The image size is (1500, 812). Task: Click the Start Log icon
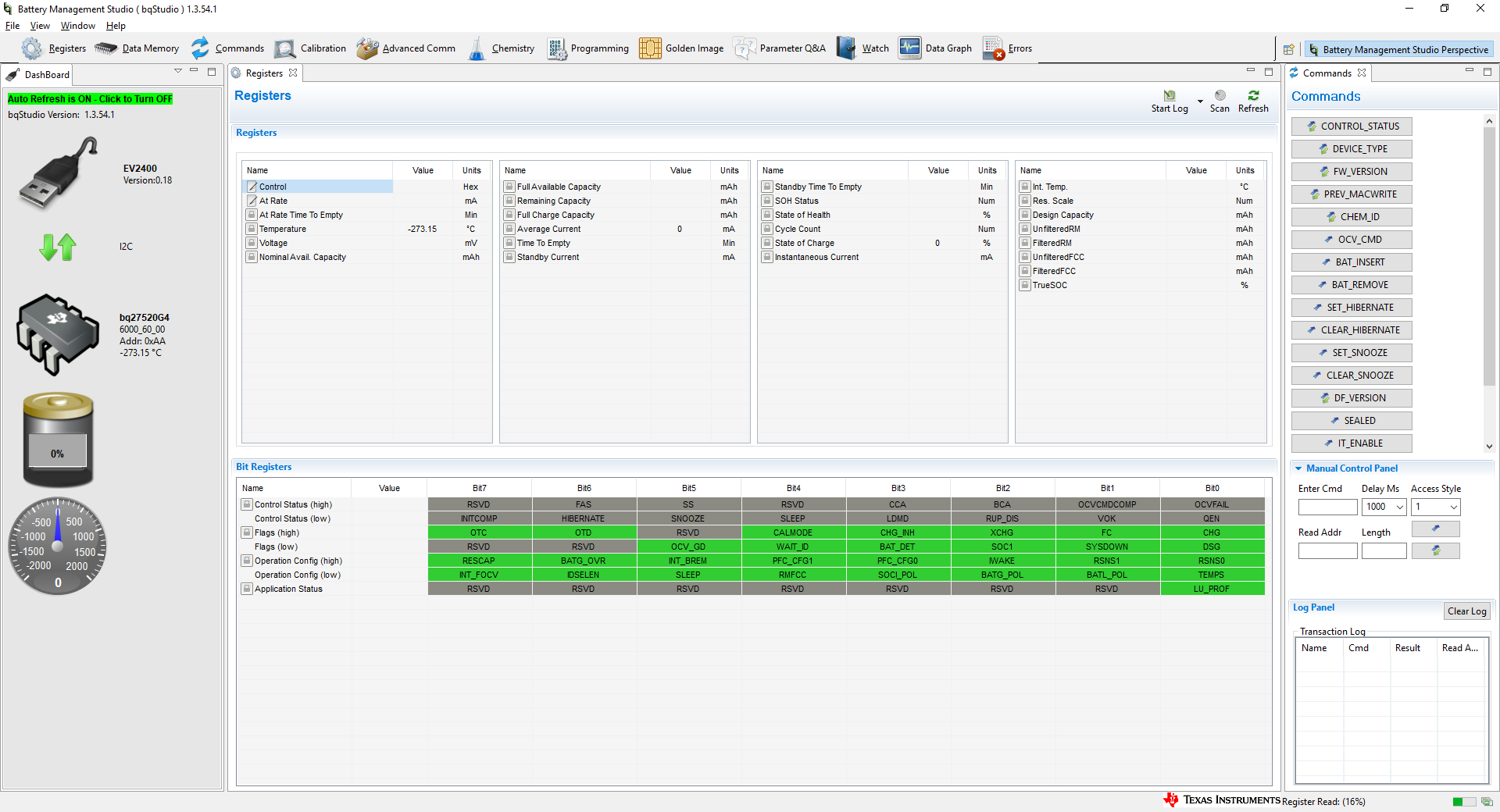pos(1170,96)
